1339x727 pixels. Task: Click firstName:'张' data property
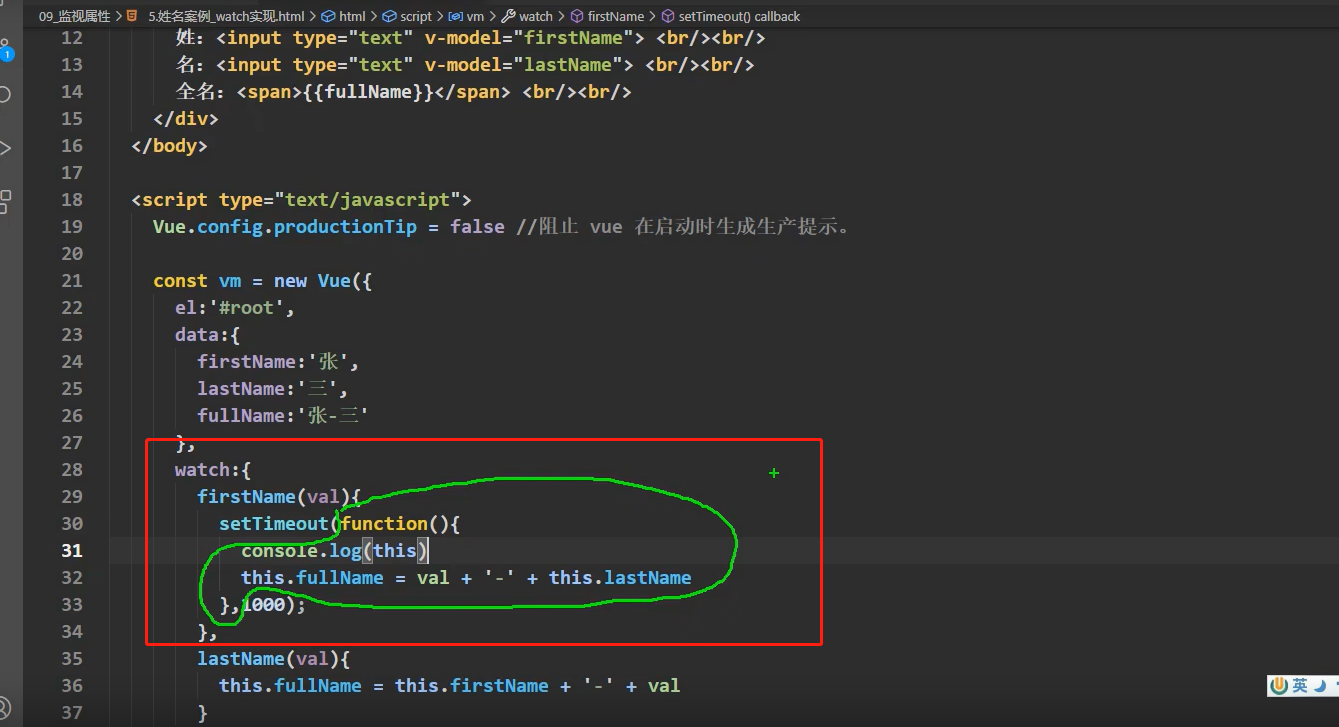[278, 362]
